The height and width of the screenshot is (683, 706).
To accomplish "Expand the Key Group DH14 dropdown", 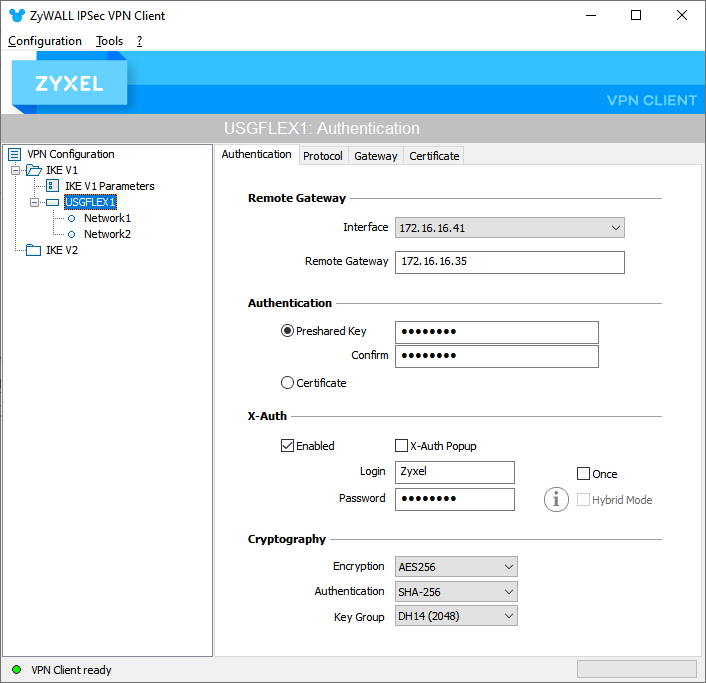I will pyautogui.click(x=456, y=617).
